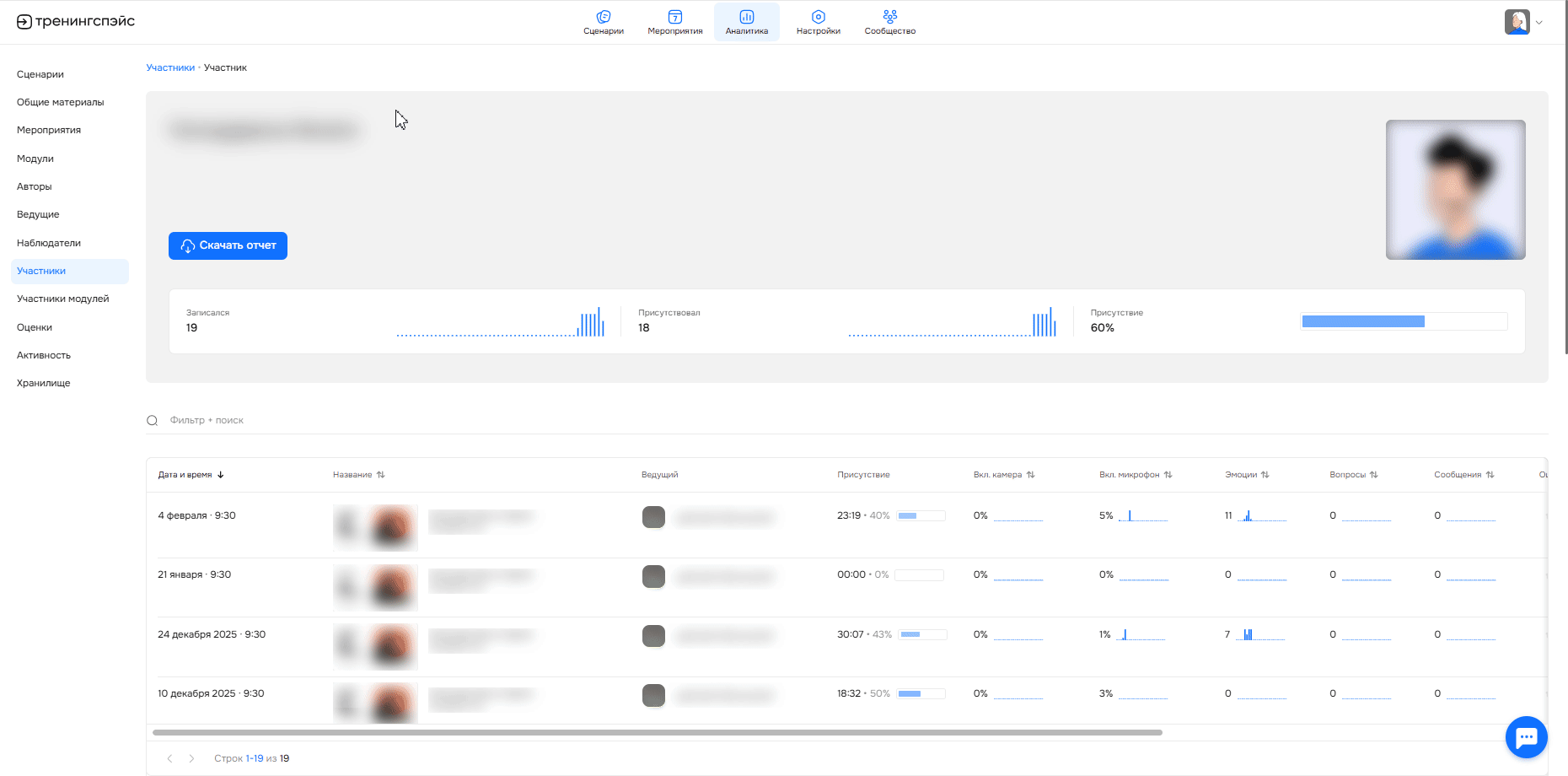Open Общие материалы in the sidebar

tap(61, 102)
